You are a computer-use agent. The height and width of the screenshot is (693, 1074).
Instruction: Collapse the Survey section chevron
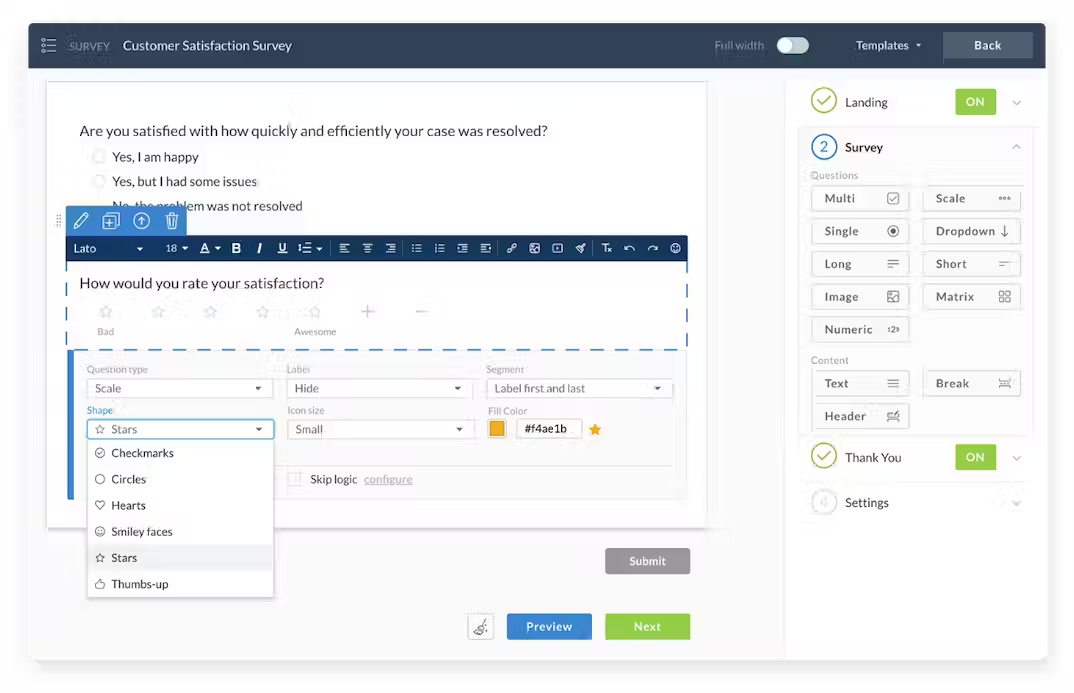pos(1017,146)
